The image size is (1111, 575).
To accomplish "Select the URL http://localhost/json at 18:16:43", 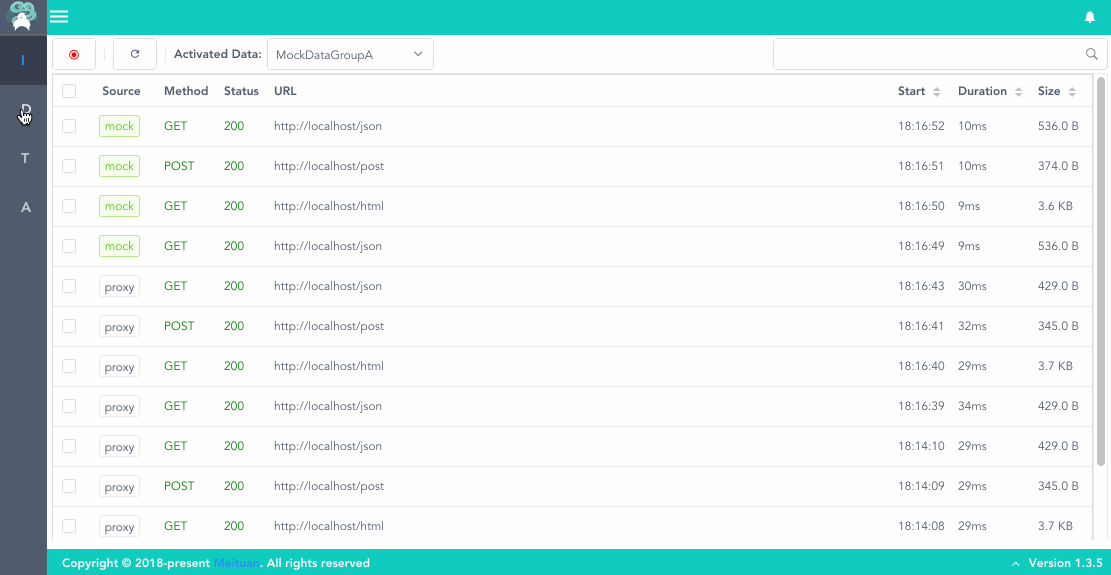I will (x=328, y=286).
